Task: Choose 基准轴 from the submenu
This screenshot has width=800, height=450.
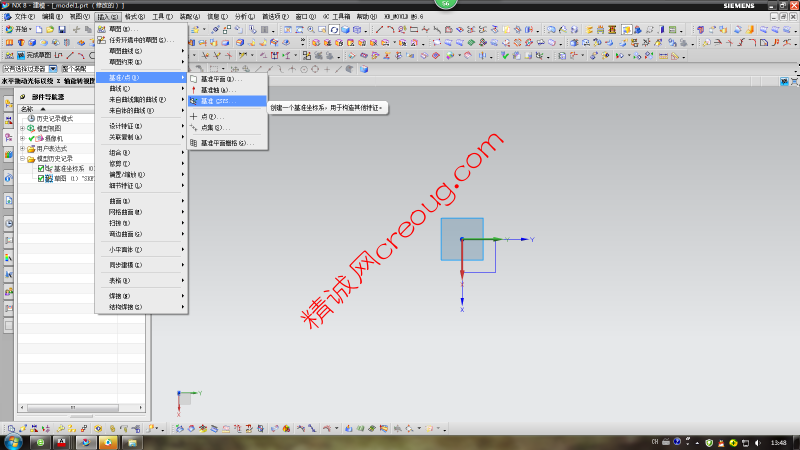Action: click(x=228, y=90)
